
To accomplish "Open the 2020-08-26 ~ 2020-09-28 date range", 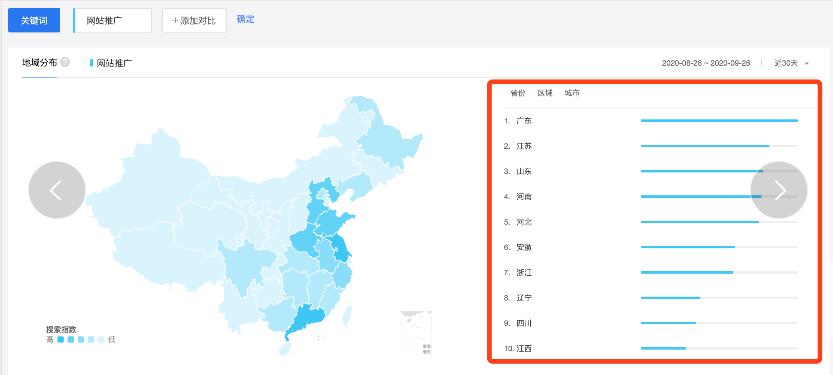I will 706,63.
